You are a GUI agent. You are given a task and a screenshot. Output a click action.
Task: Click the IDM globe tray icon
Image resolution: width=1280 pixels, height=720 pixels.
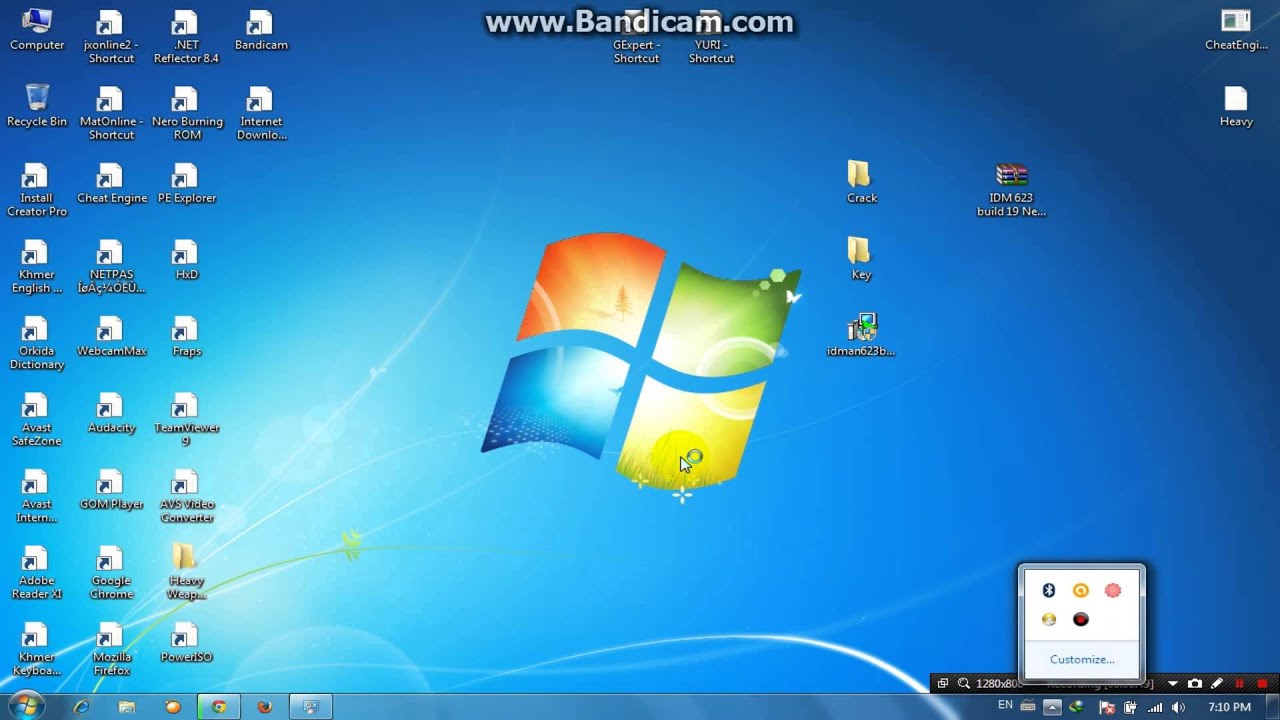(x=1077, y=707)
